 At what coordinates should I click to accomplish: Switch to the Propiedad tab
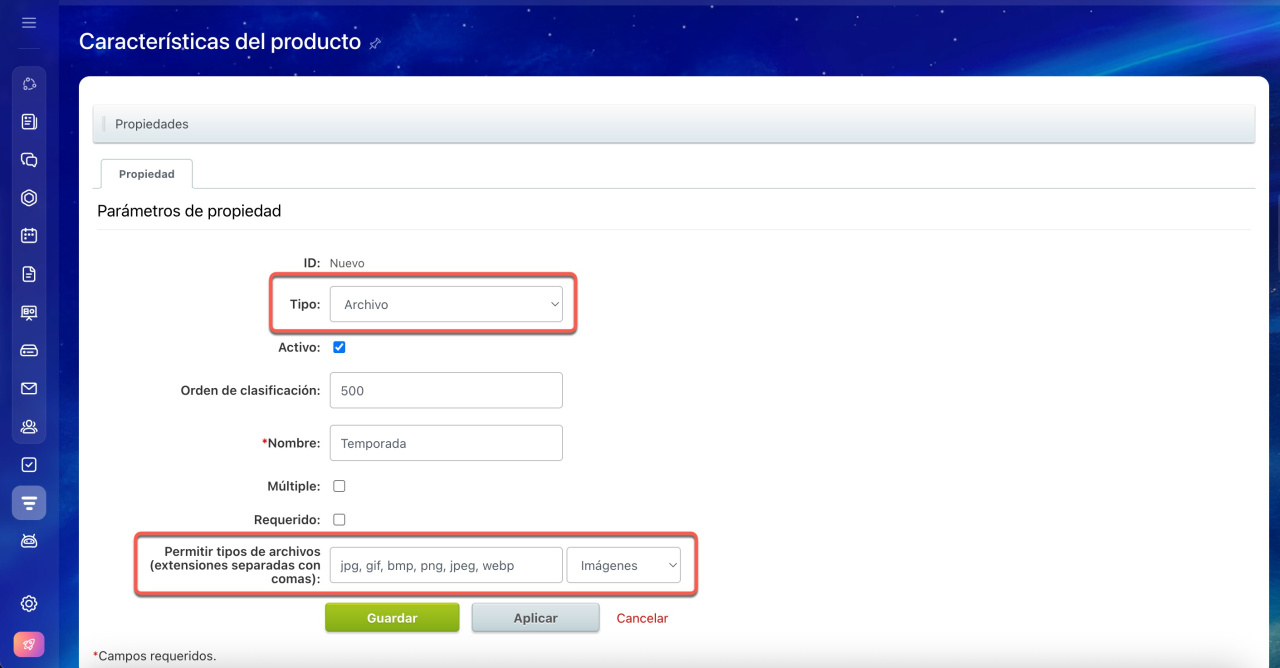[x=147, y=174]
